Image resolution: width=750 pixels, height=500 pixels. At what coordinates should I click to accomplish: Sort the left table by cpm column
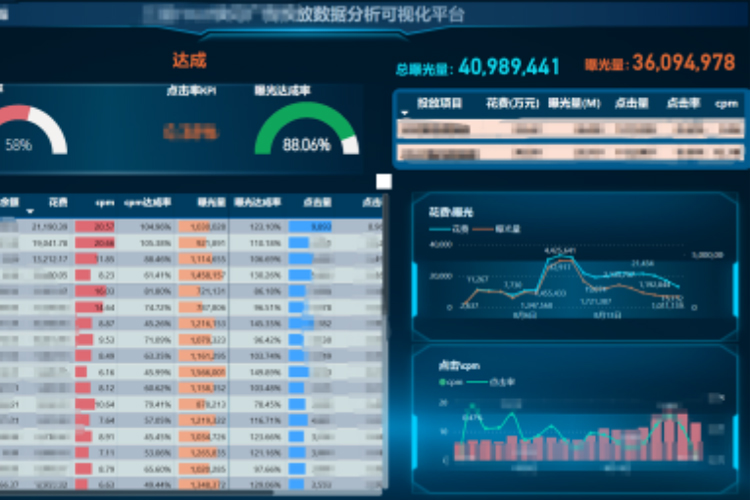click(105, 202)
